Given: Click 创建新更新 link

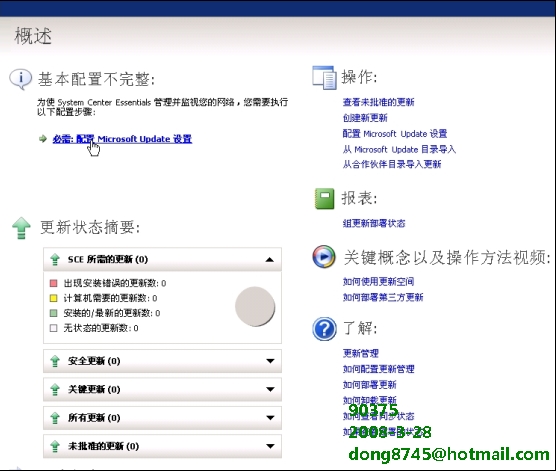Looking at the screenshot, I should pyautogui.click(x=365, y=118).
